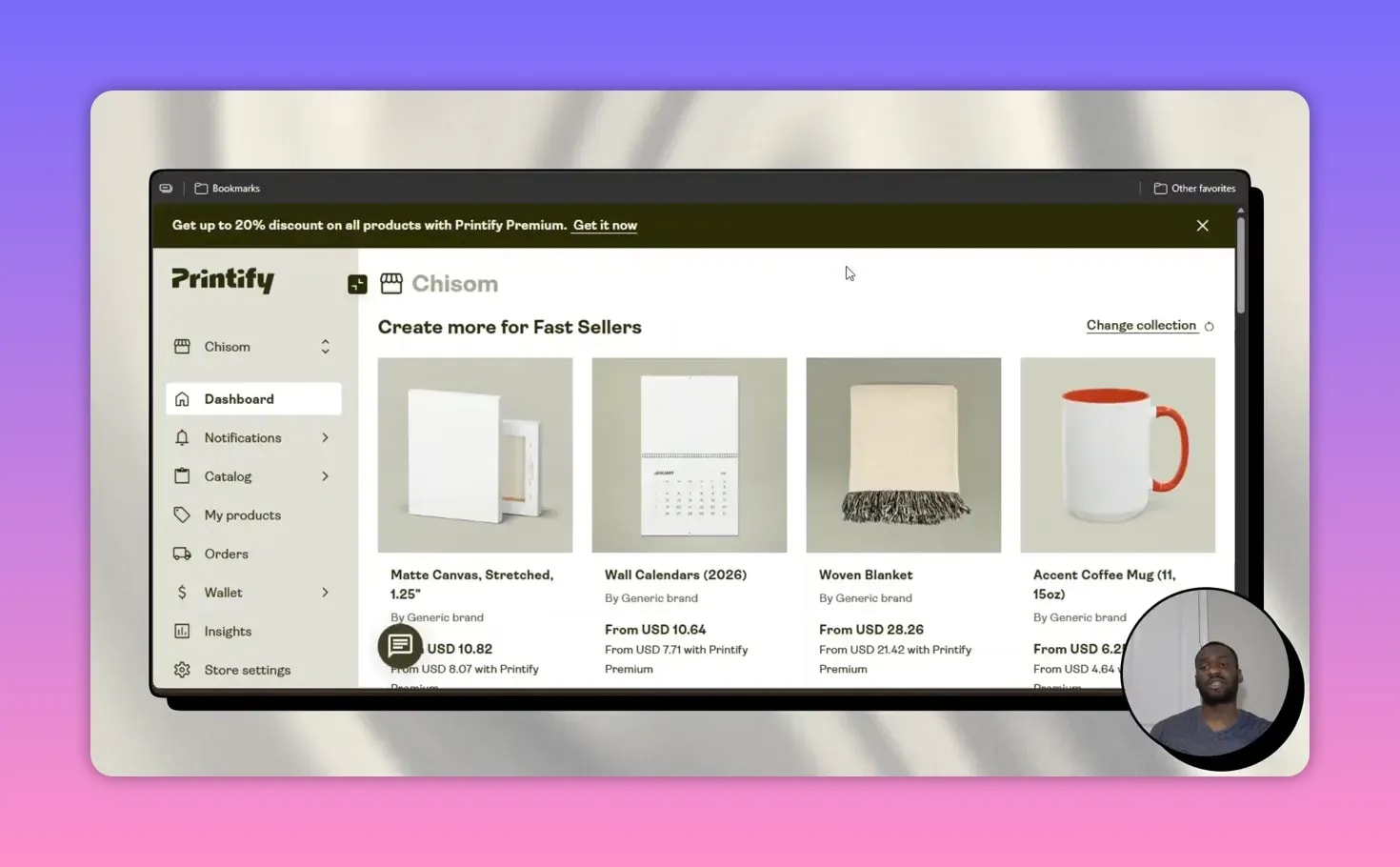Close the Printify Premium banner
Viewport: 1400px width, 867px height.
click(x=1203, y=226)
